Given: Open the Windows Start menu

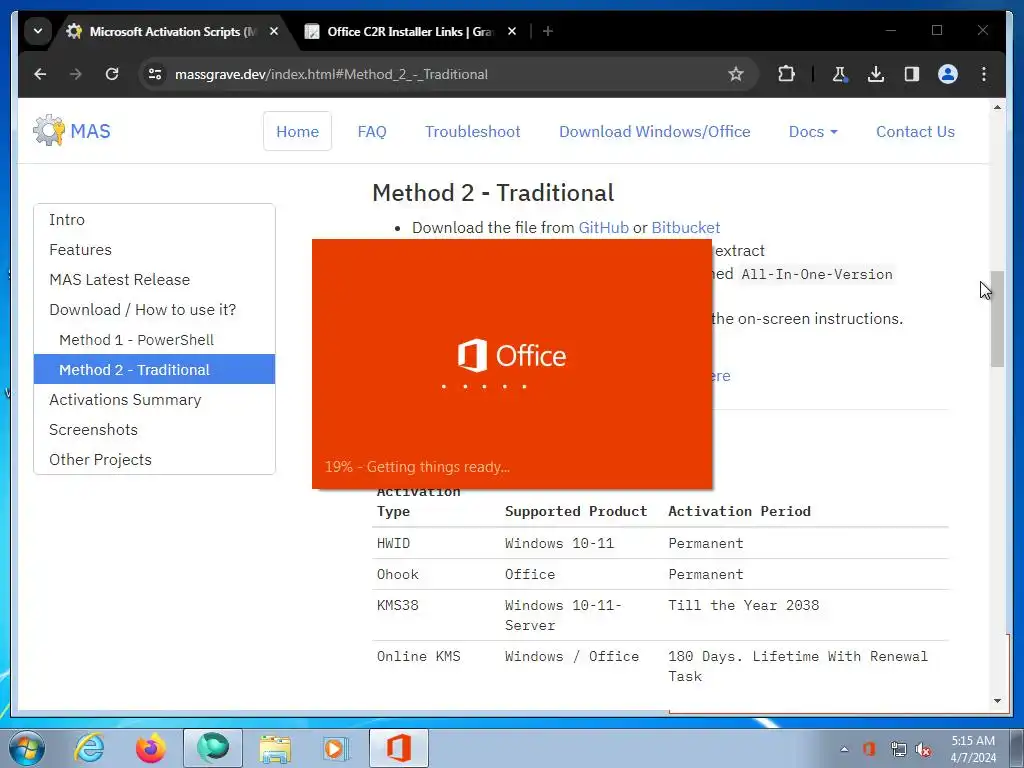Looking at the screenshot, I should (x=27, y=748).
